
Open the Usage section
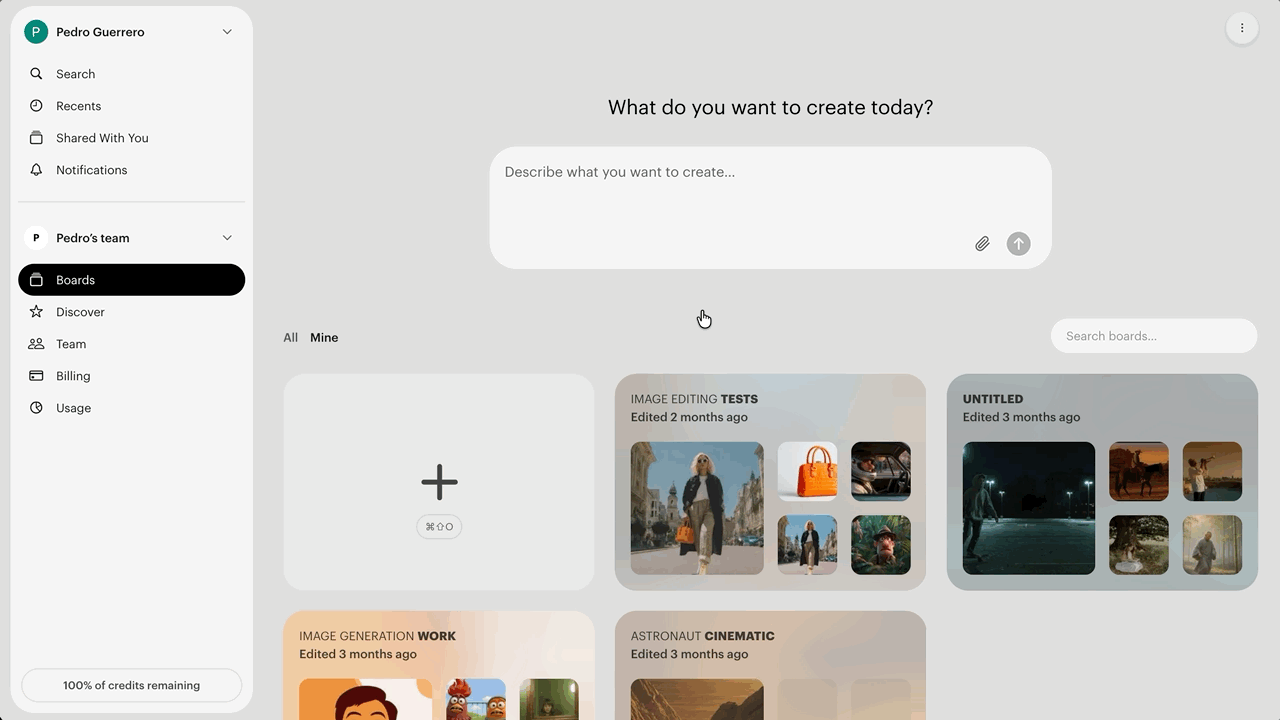pyautogui.click(x=131, y=408)
